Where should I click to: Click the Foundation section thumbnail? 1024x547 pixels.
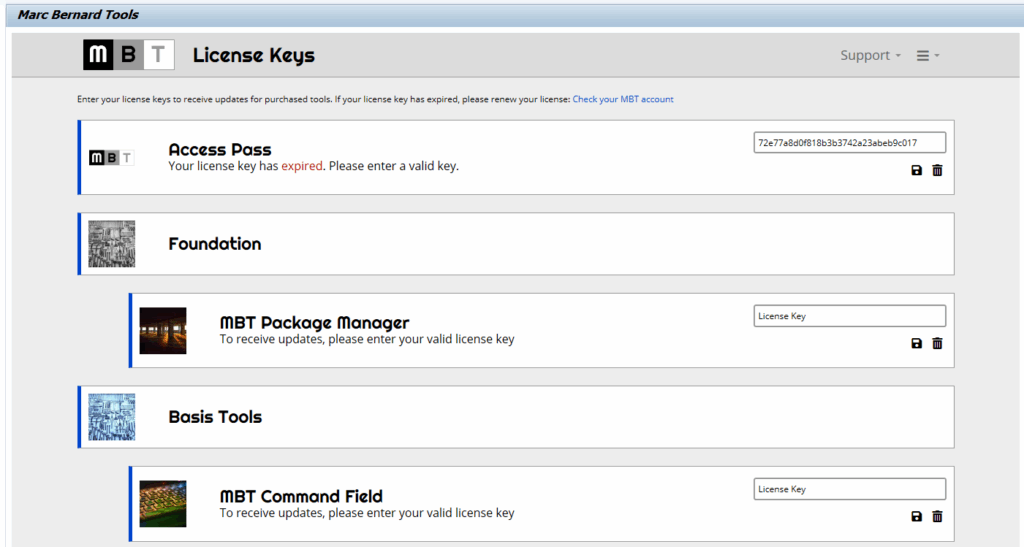[111, 244]
